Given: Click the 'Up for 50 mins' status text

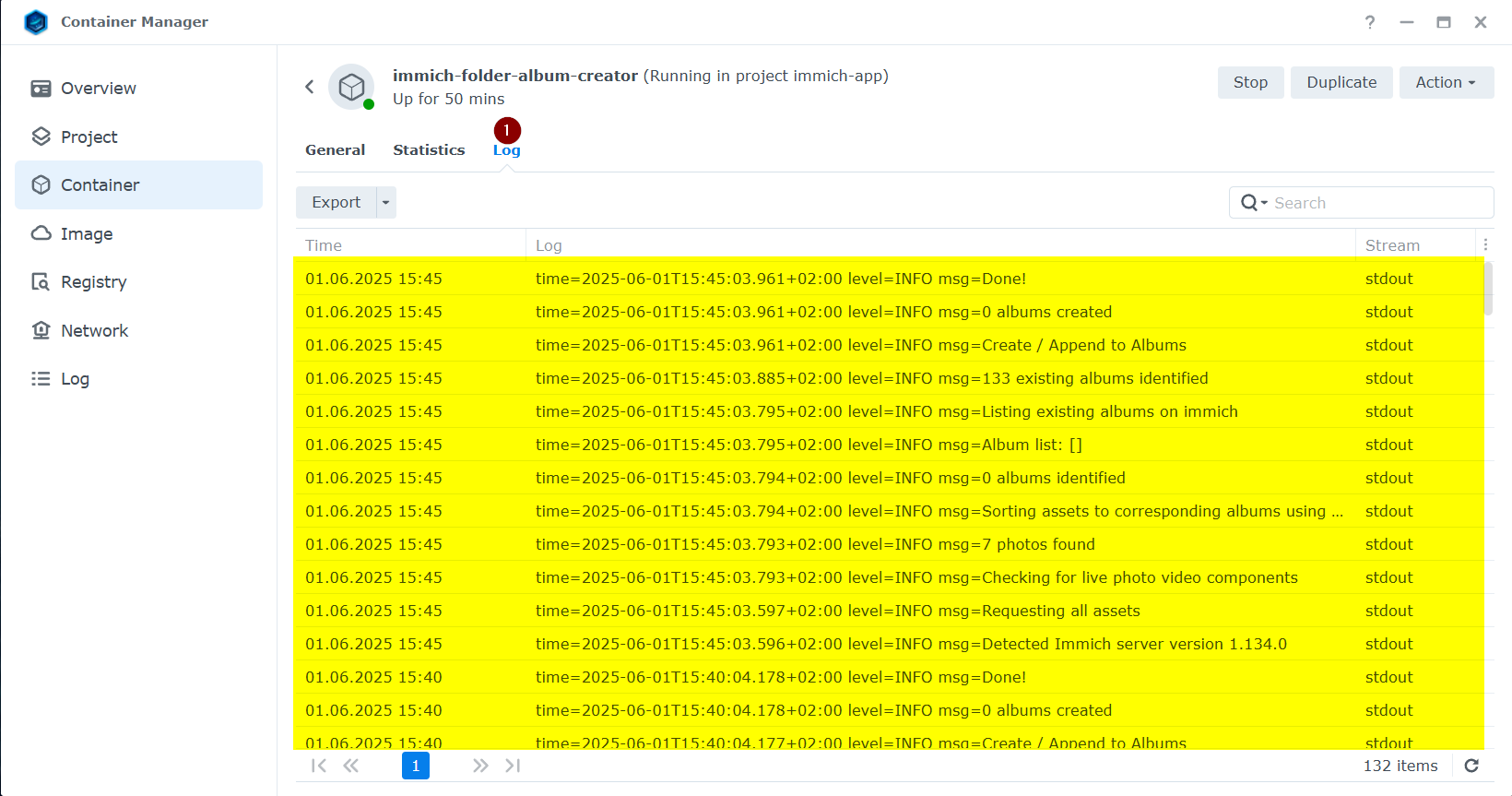Looking at the screenshot, I should click(449, 99).
